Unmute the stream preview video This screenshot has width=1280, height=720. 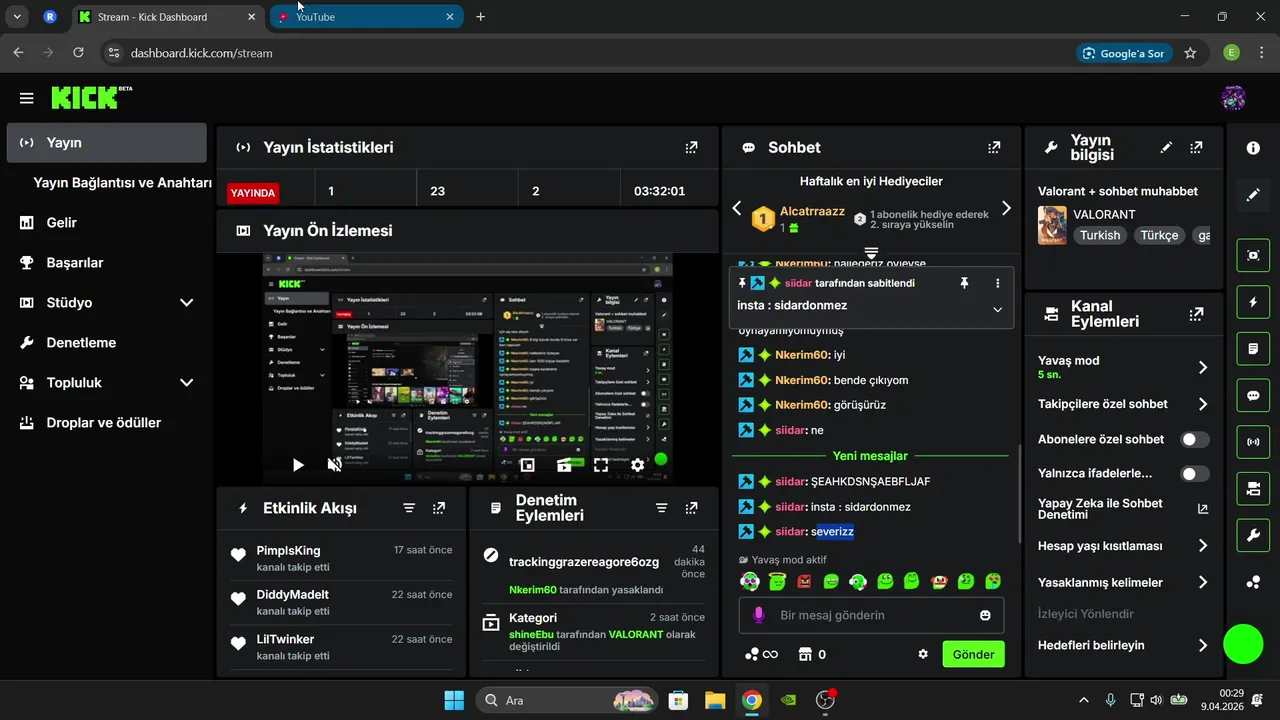(335, 464)
